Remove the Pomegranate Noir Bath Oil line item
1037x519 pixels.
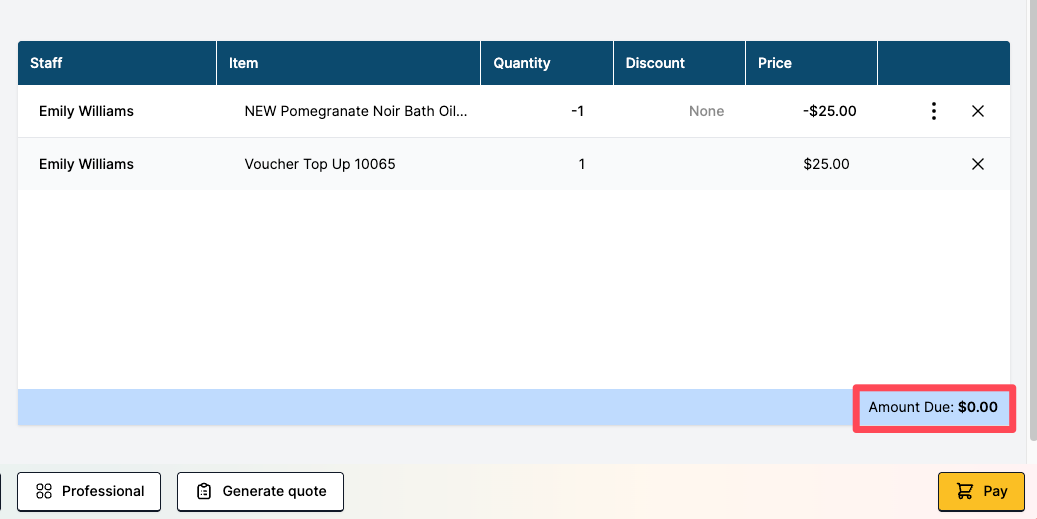pyautogui.click(x=978, y=111)
